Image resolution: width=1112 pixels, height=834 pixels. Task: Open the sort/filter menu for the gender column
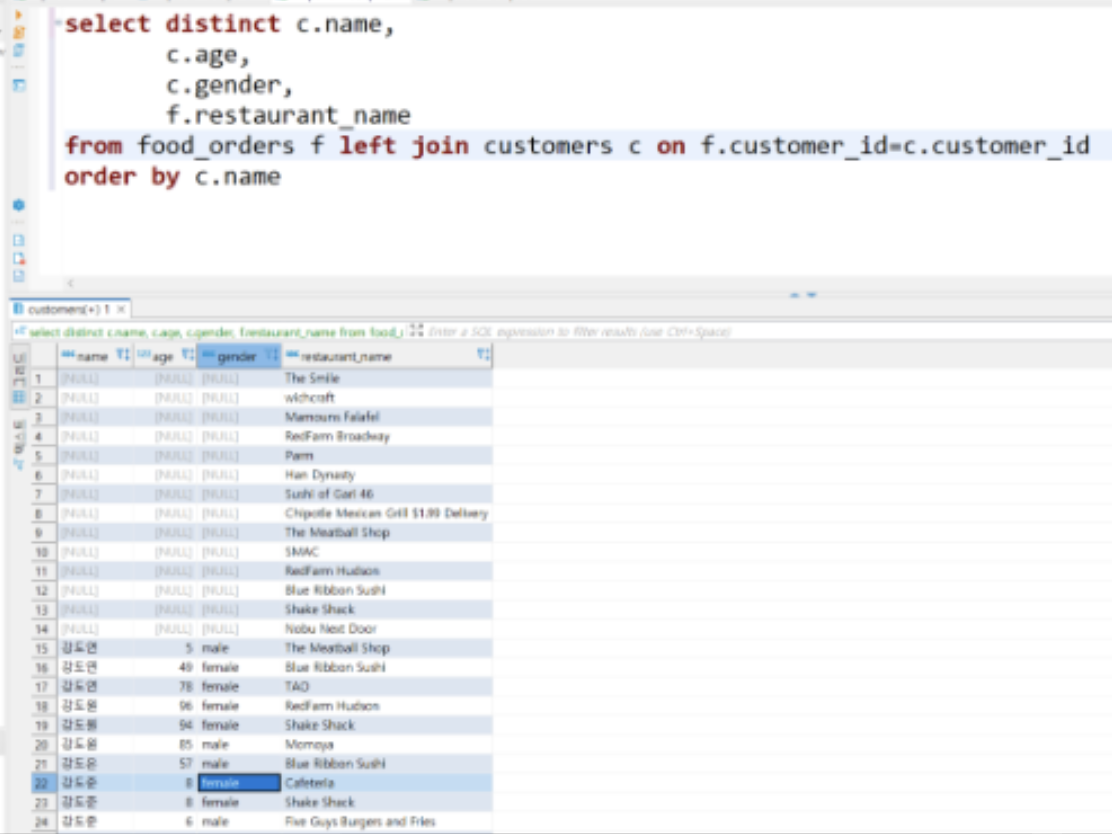[x=272, y=355]
